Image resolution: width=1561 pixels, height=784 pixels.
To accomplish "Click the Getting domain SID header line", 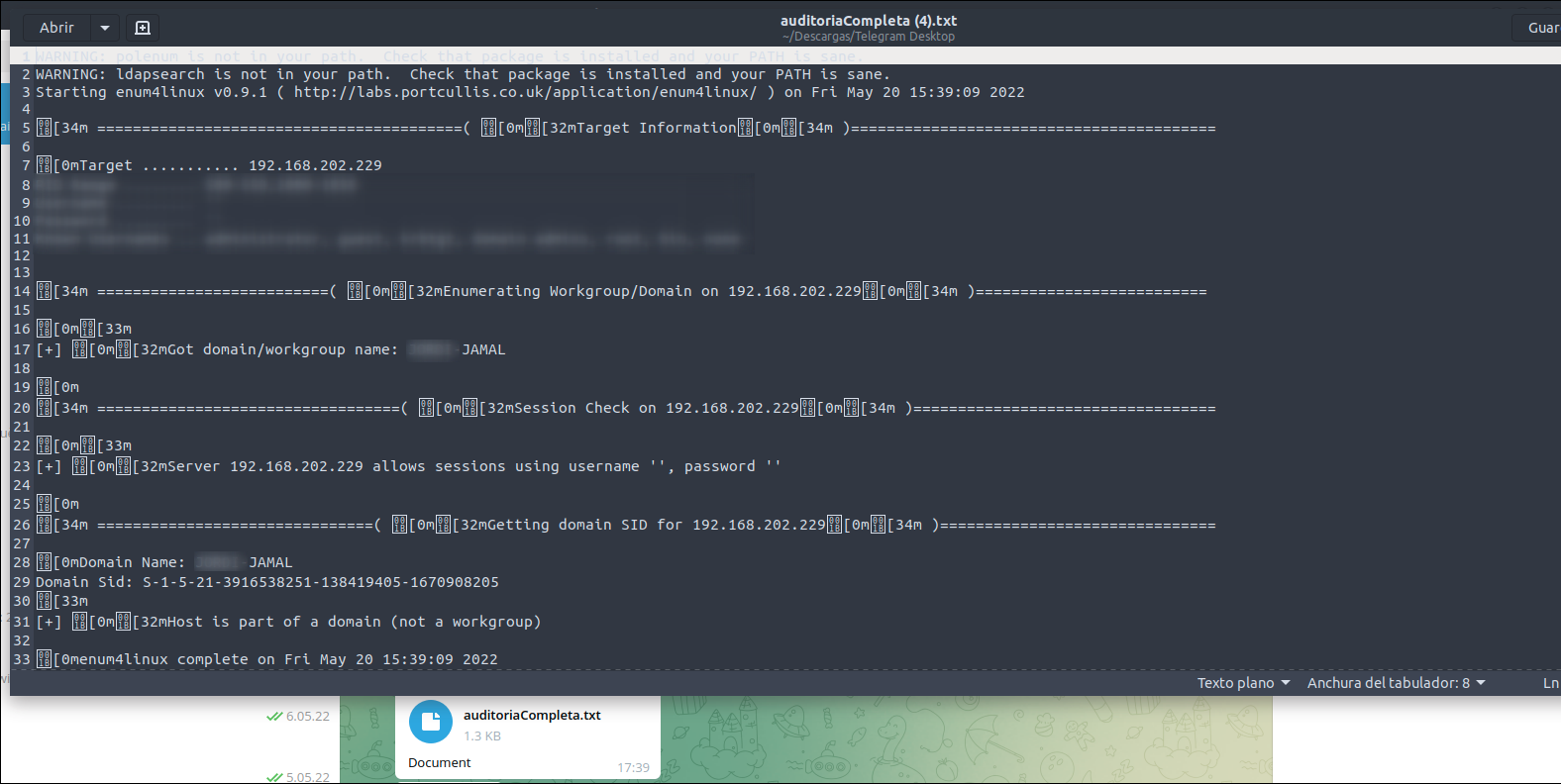I will coord(626,526).
